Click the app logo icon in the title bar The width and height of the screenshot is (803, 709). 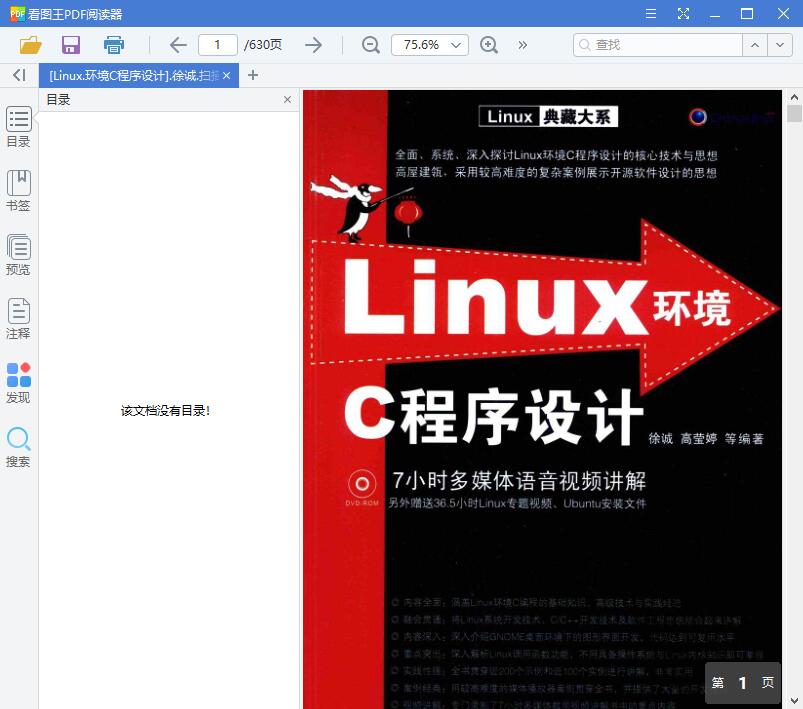coord(17,14)
